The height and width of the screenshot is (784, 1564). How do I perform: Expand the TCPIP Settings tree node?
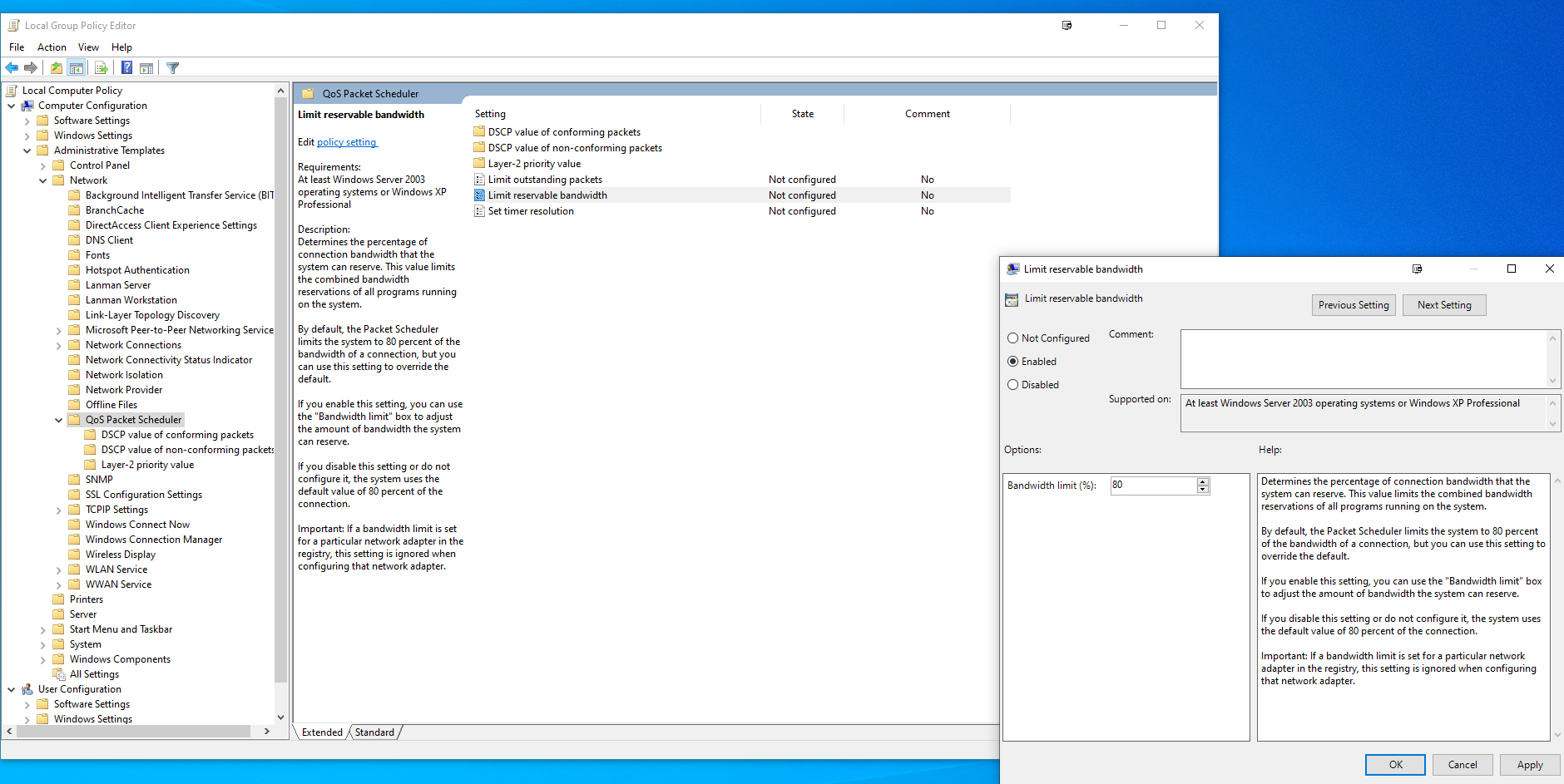pyautogui.click(x=58, y=510)
